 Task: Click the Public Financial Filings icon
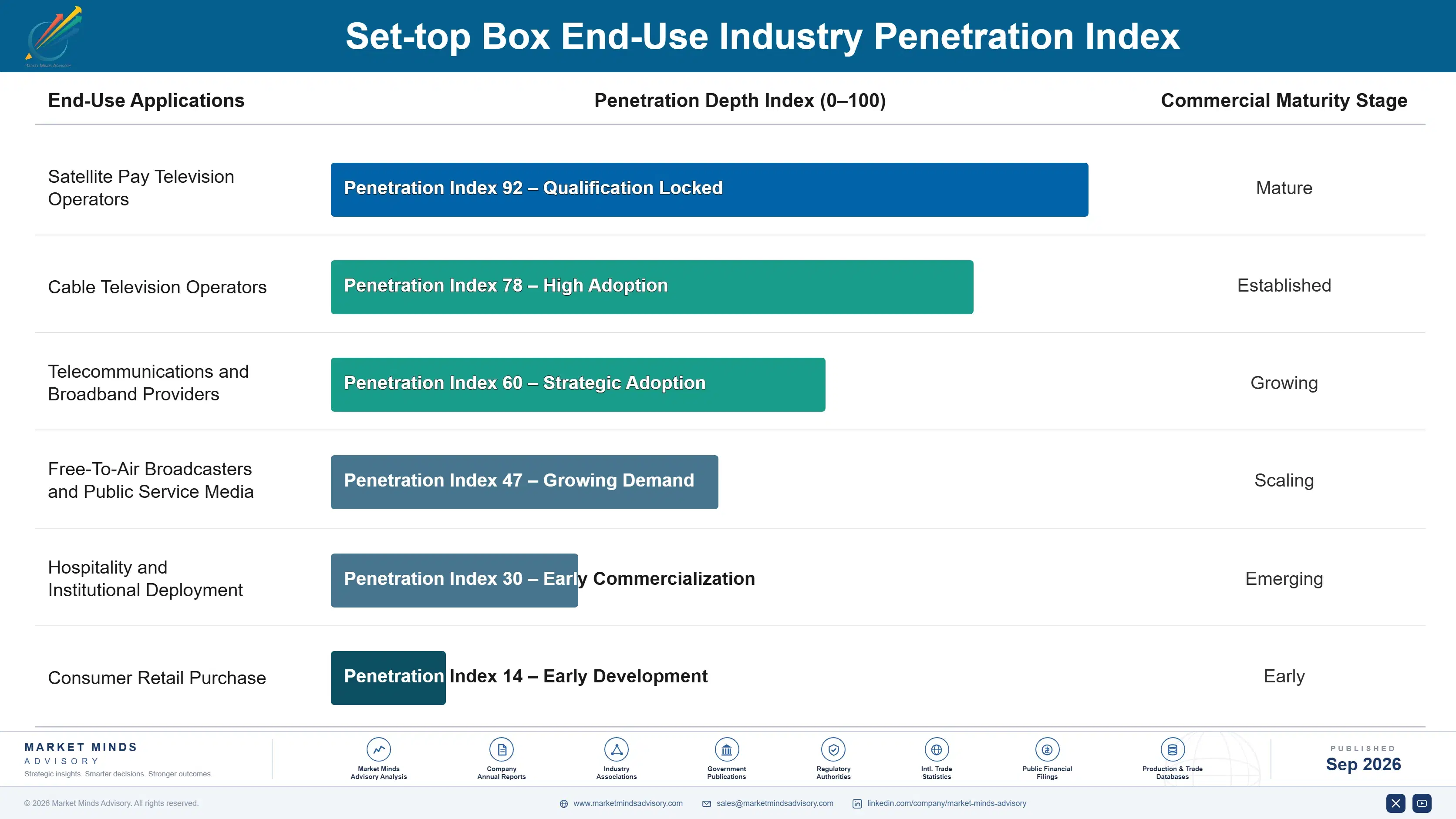pos(1047,749)
